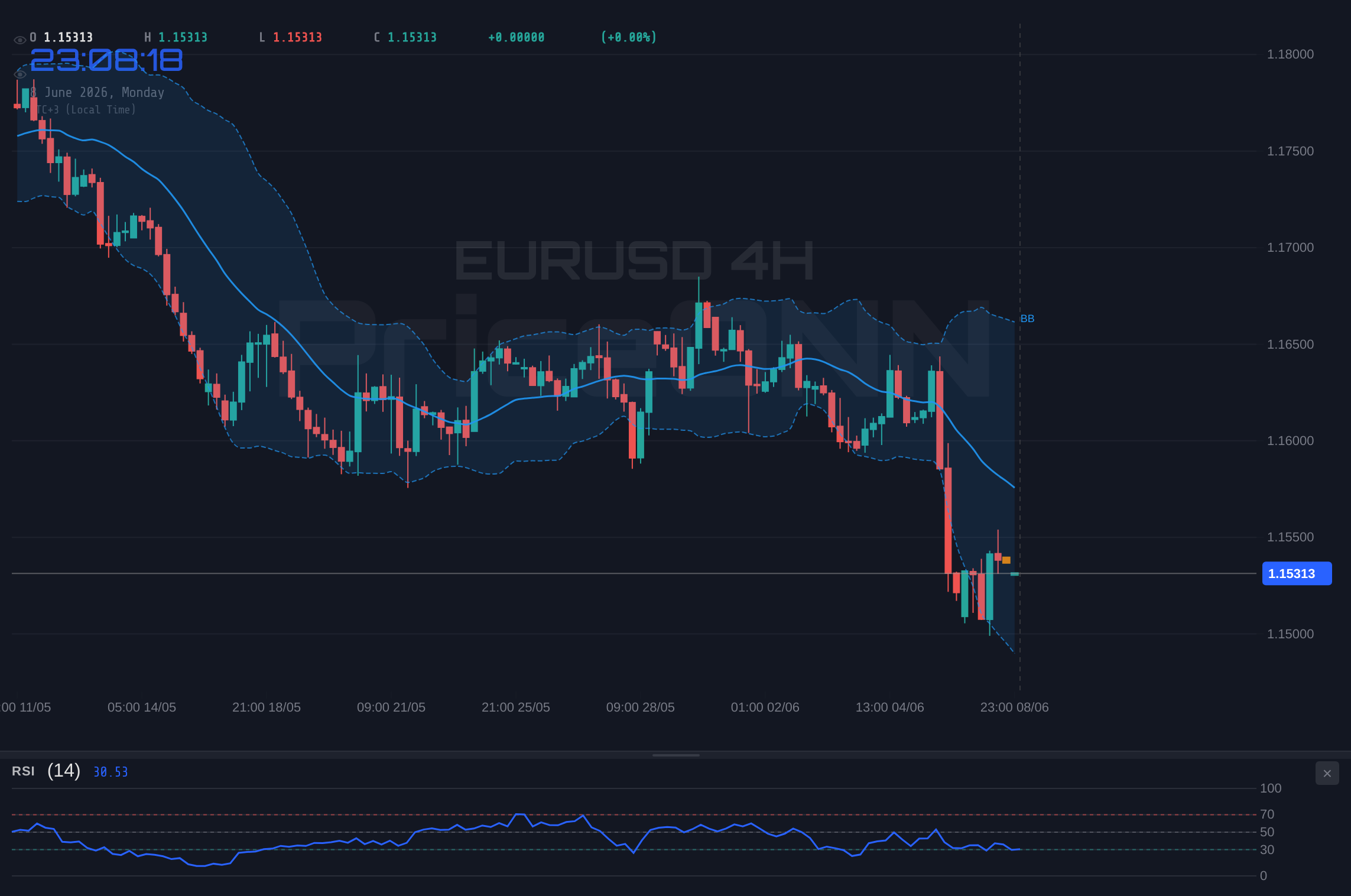The width and height of the screenshot is (1351, 896).
Task: Toggle the eye icon left of the blue clock
Action: 20,74
